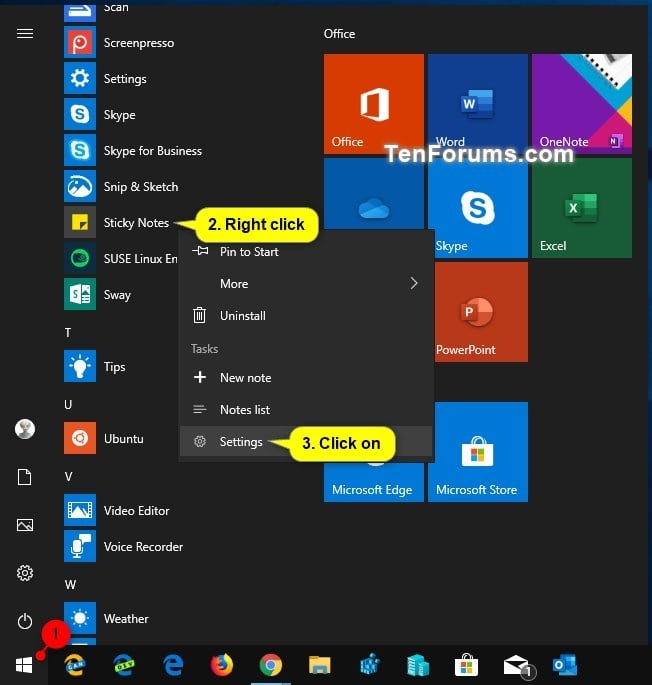Open Screenpresso from the app list
Viewport: 652px width, 685px height.
tap(119, 43)
